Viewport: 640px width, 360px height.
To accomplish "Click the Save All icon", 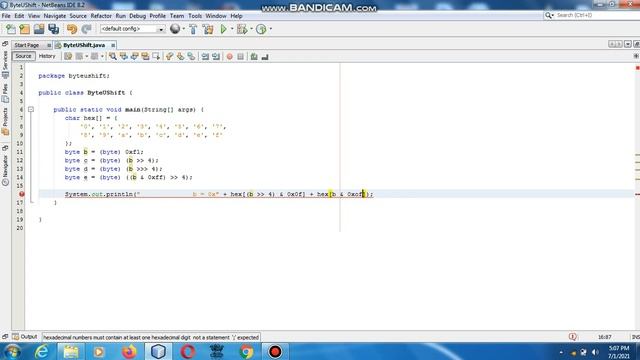I will coord(53,29).
